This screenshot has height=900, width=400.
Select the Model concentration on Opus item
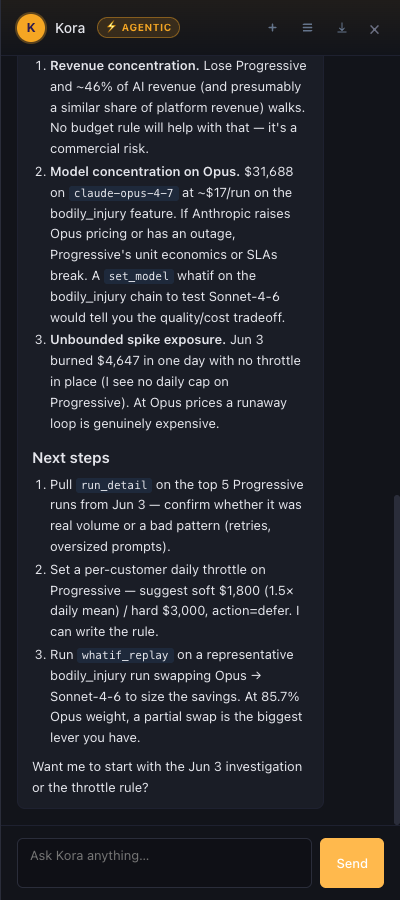(178, 245)
